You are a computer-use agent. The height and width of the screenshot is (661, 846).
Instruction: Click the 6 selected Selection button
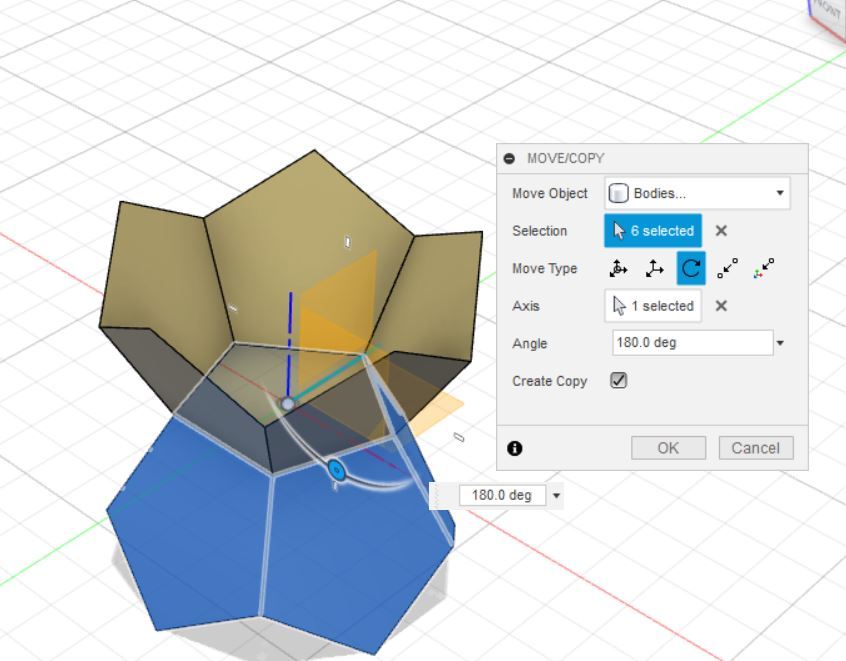pyautogui.click(x=653, y=231)
